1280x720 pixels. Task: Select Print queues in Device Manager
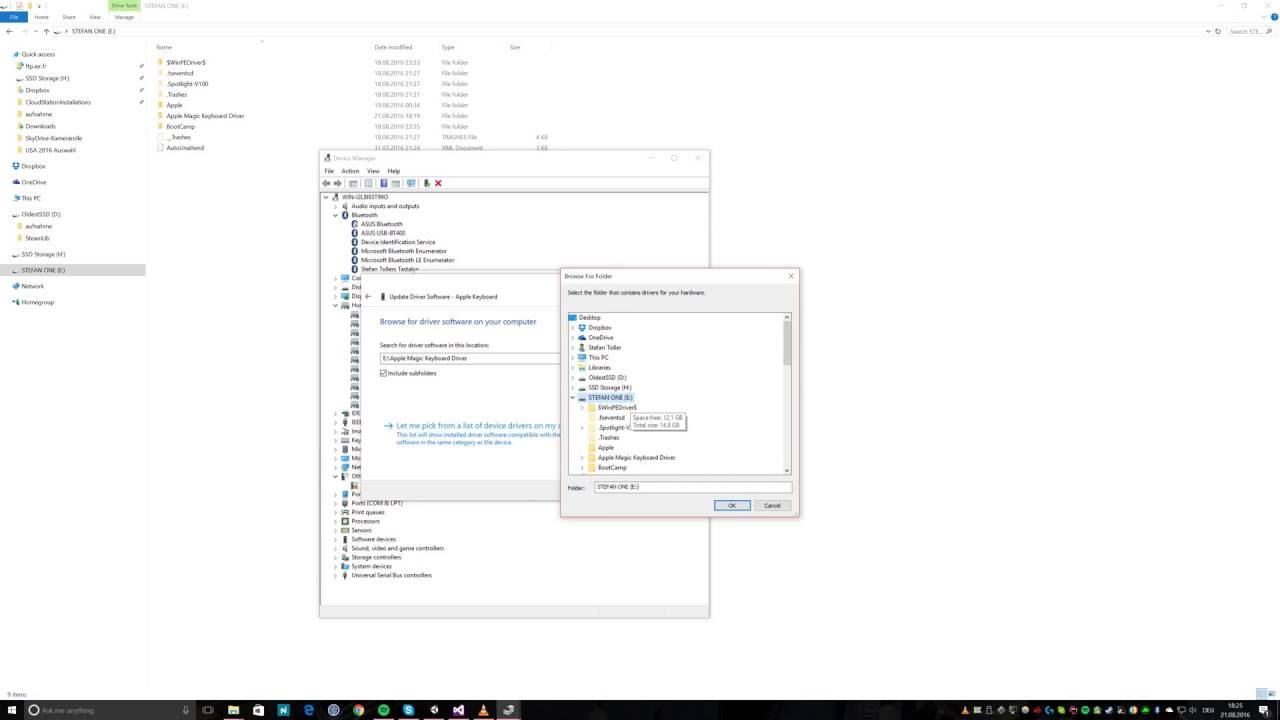click(368, 512)
